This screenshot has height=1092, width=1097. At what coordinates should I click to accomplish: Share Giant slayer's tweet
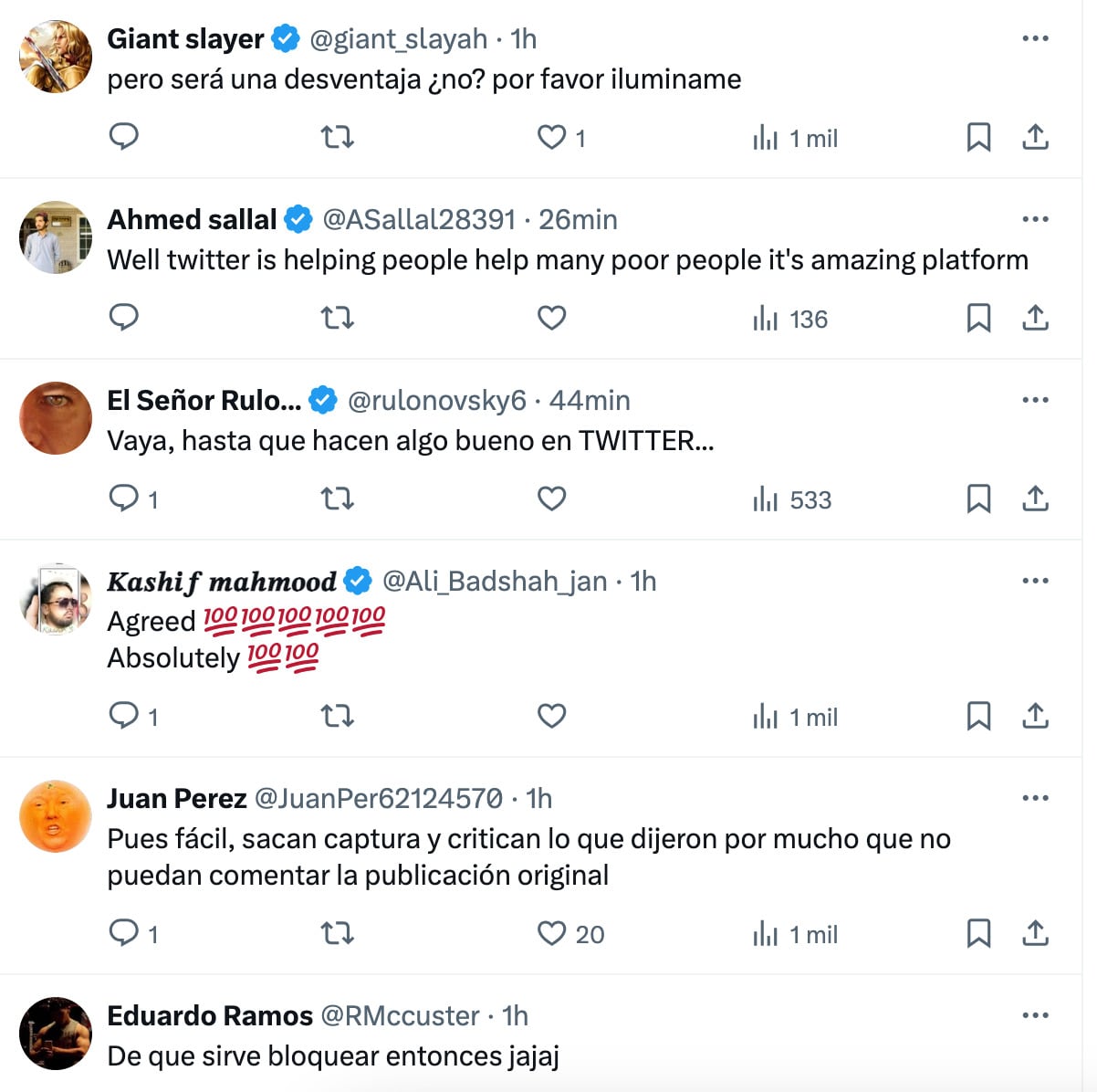tap(1035, 137)
